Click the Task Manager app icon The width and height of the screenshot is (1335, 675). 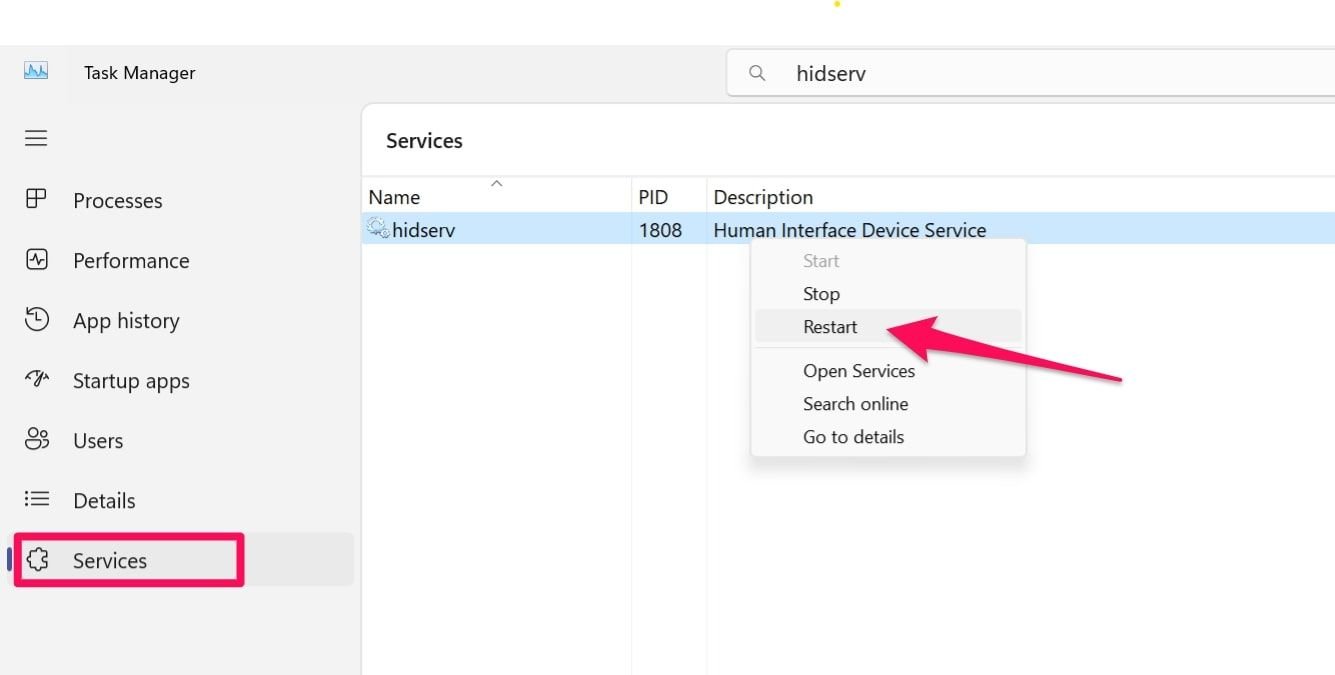coord(36,72)
